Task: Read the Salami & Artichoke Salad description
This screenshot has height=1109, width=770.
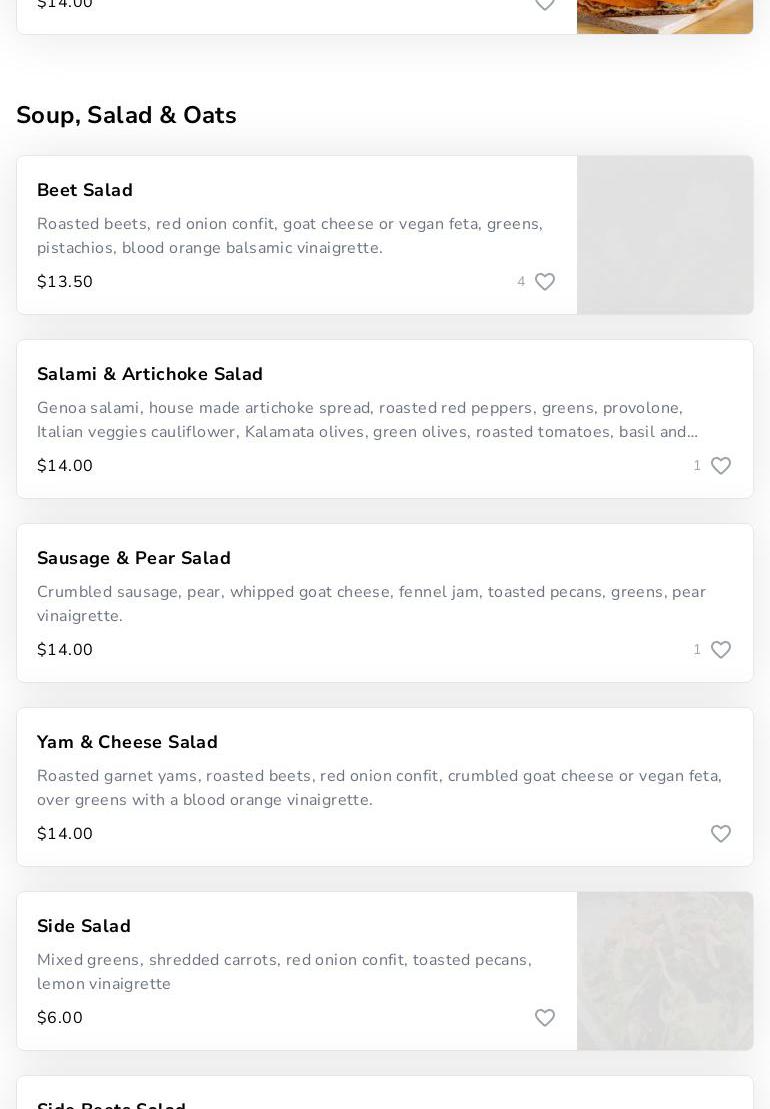Action: pyautogui.click(x=367, y=420)
